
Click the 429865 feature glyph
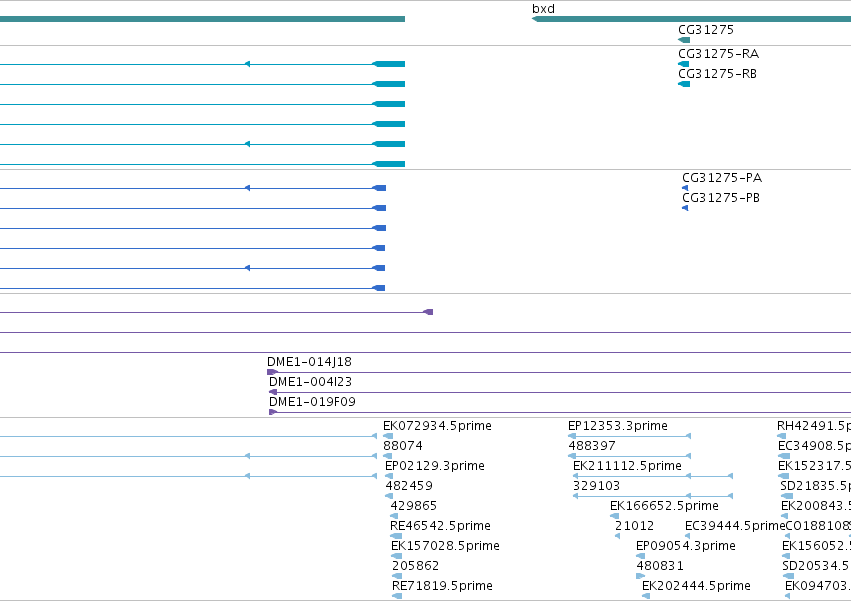coord(394,516)
